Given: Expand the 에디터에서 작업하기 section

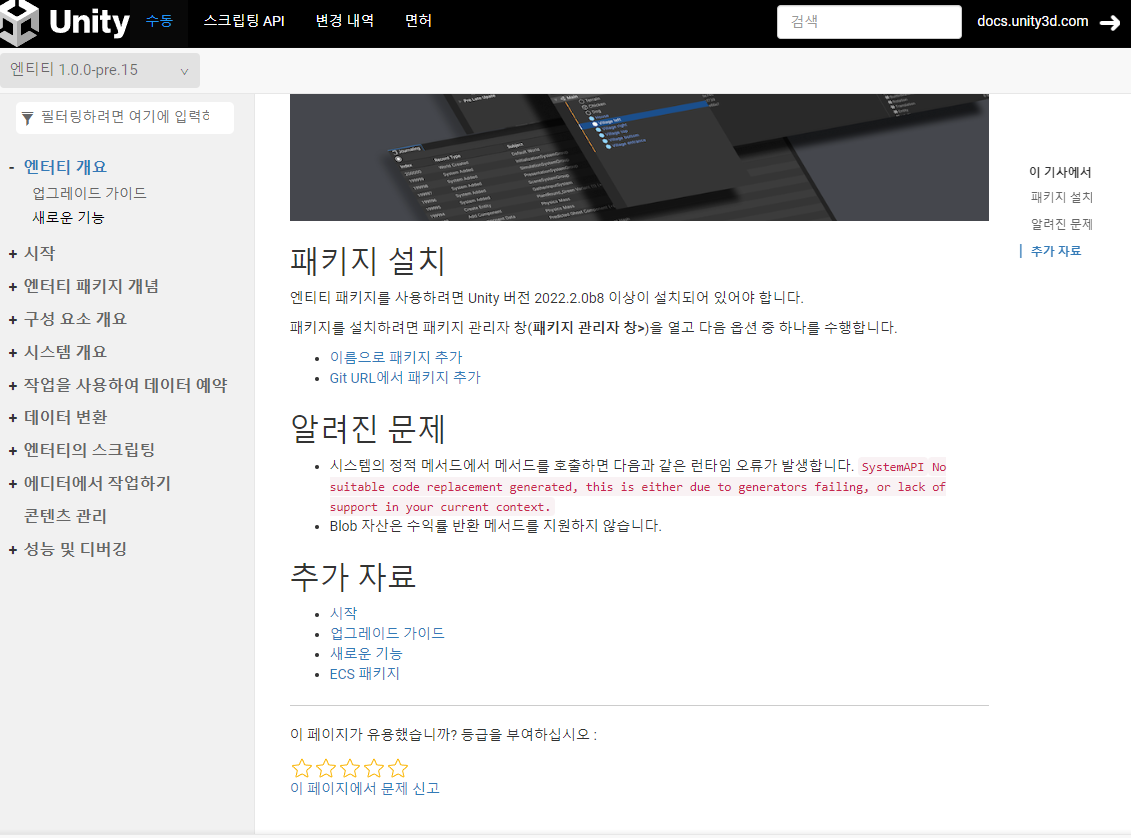Looking at the screenshot, I should tap(12, 484).
